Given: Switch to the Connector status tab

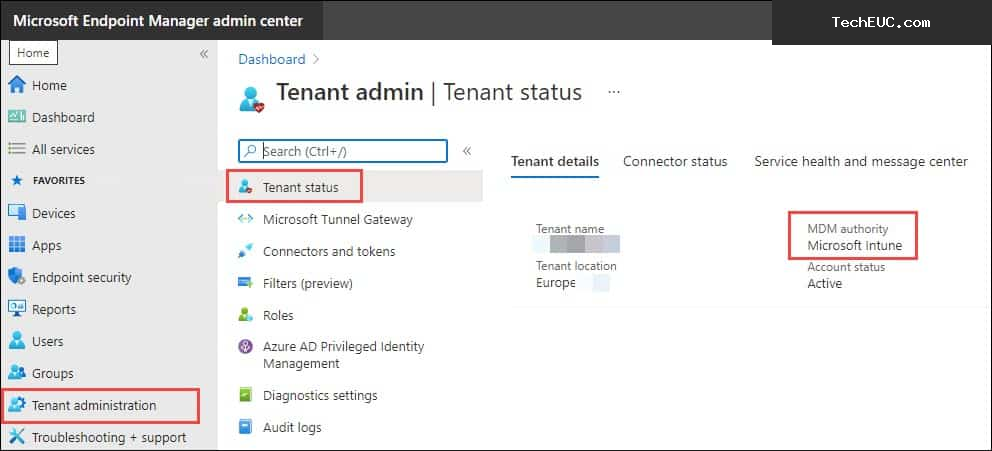Looking at the screenshot, I should [x=675, y=161].
